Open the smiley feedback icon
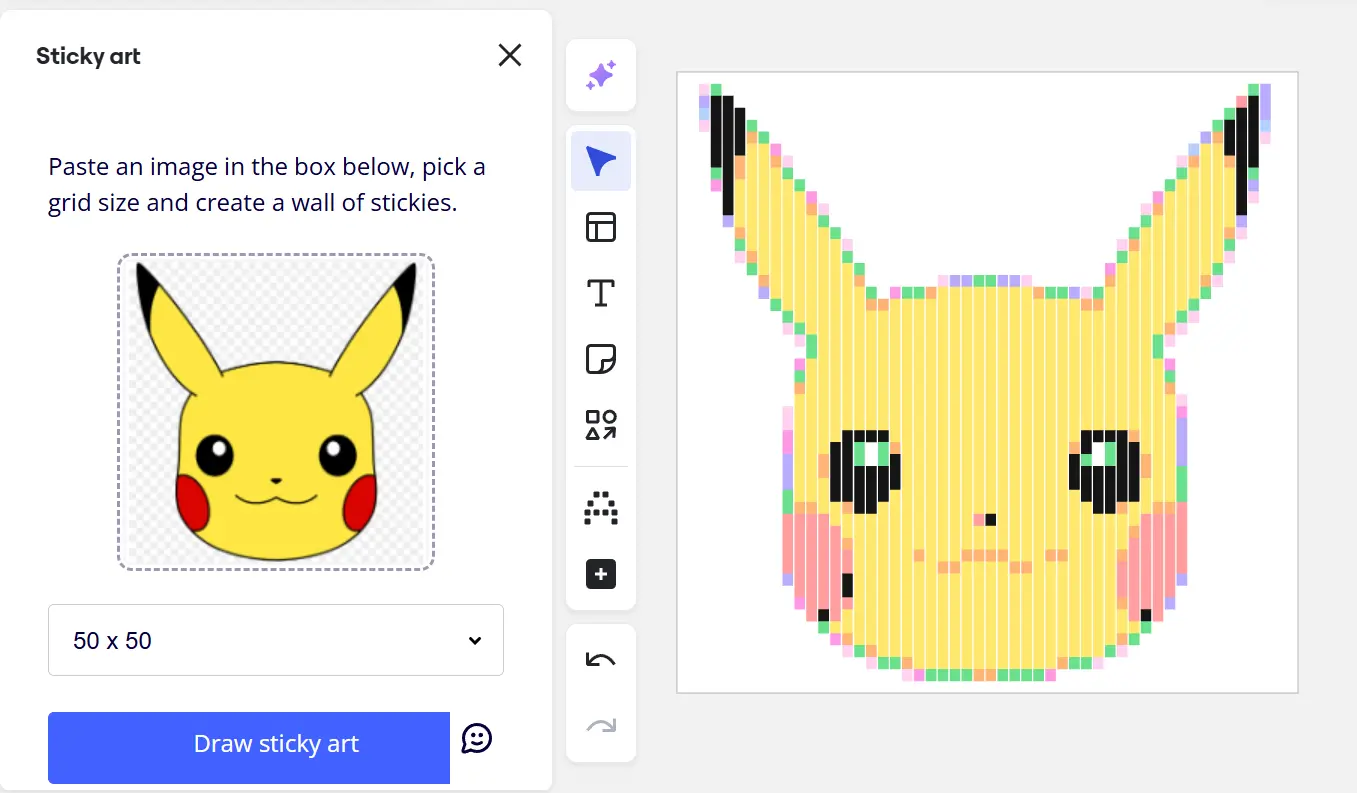 point(477,739)
